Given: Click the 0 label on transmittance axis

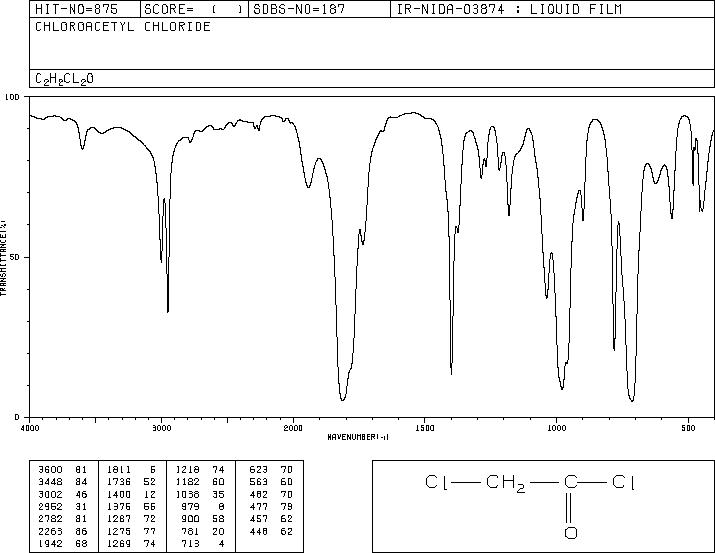Looking at the screenshot, I should coord(17,417).
